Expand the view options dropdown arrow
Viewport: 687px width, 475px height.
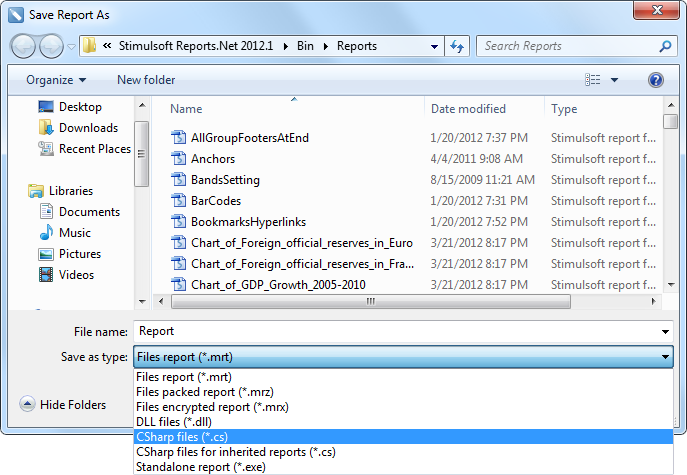(x=614, y=80)
